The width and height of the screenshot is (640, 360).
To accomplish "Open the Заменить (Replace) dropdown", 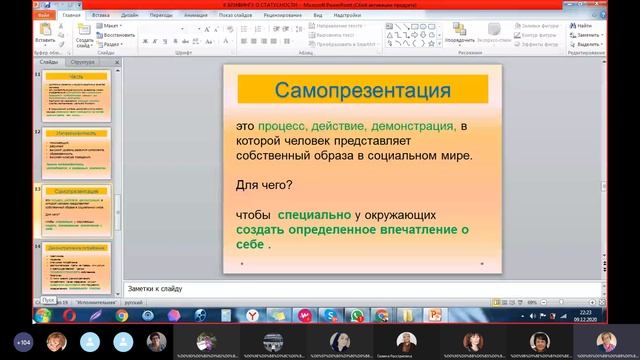I will (x=586, y=35).
